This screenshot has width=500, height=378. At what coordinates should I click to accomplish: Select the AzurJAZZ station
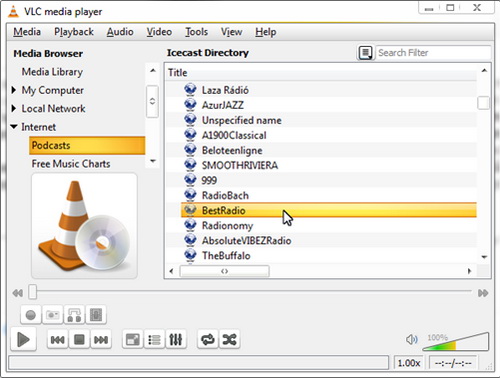click(223, 105)
